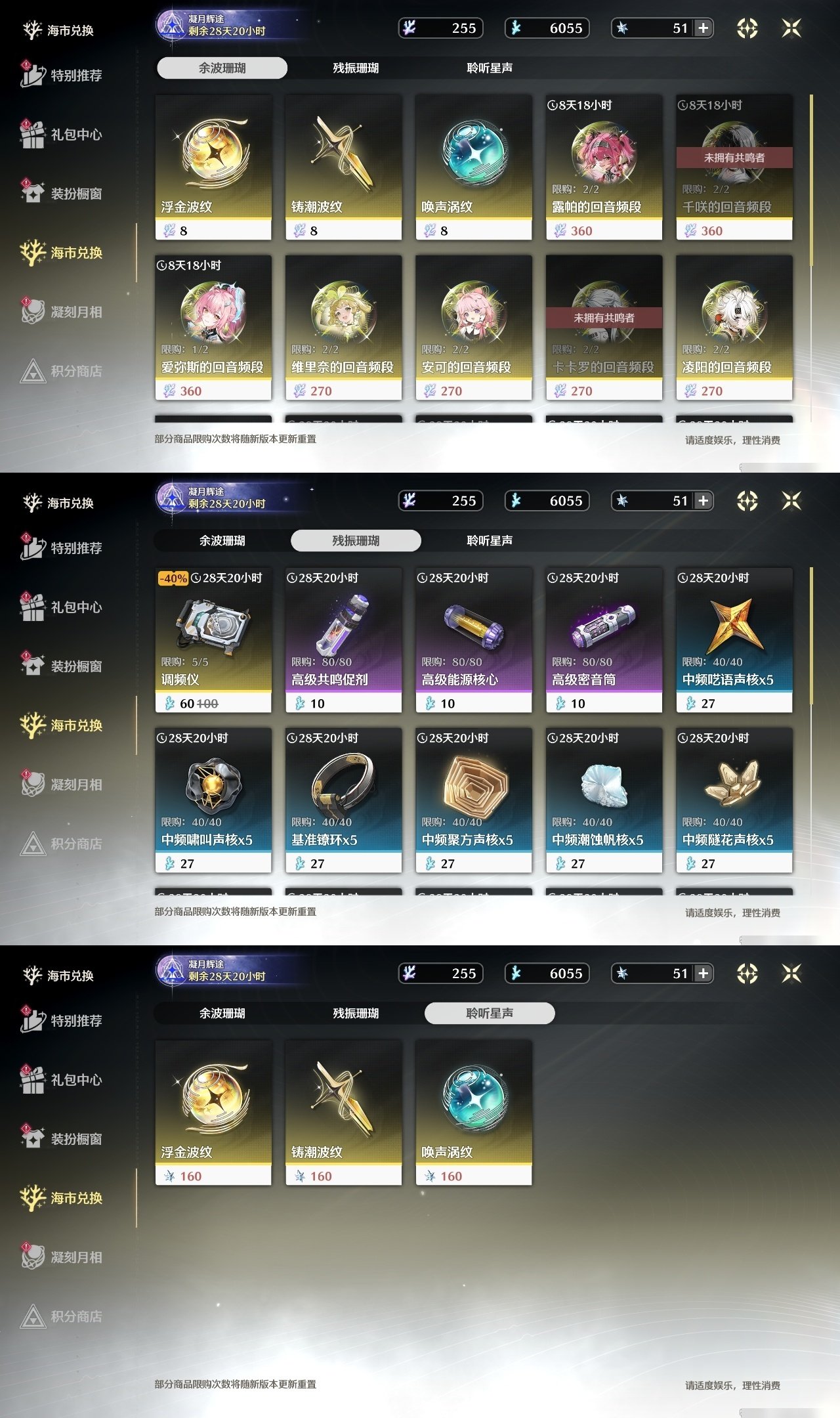Open the 高级密音筒 item
This screenshot has width=840, height=1418.
click(x=604, y=640)
